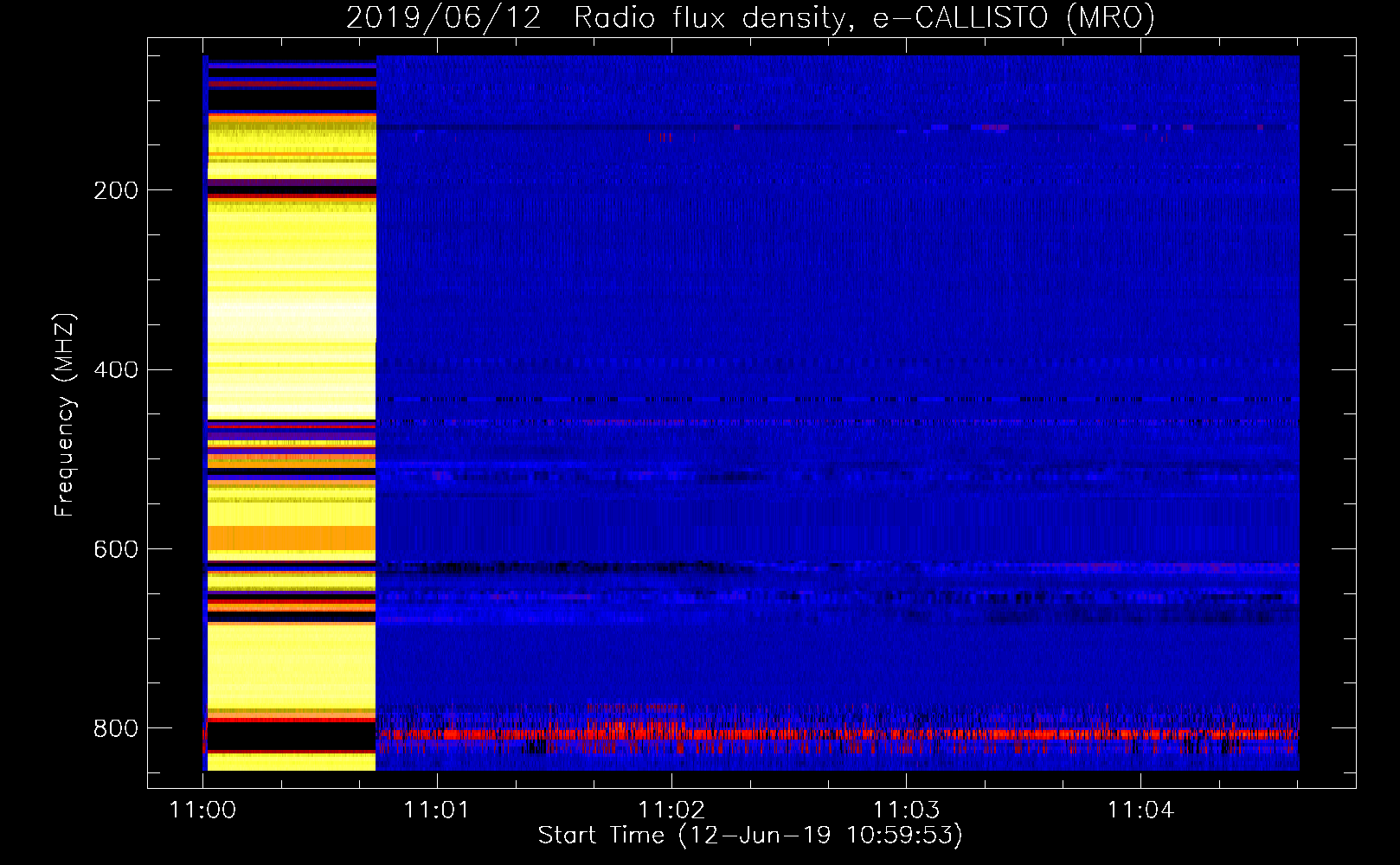The image size is (1400, 865).
Task: Click the wide orange band near 600 MHz
Action: [292, 538]
